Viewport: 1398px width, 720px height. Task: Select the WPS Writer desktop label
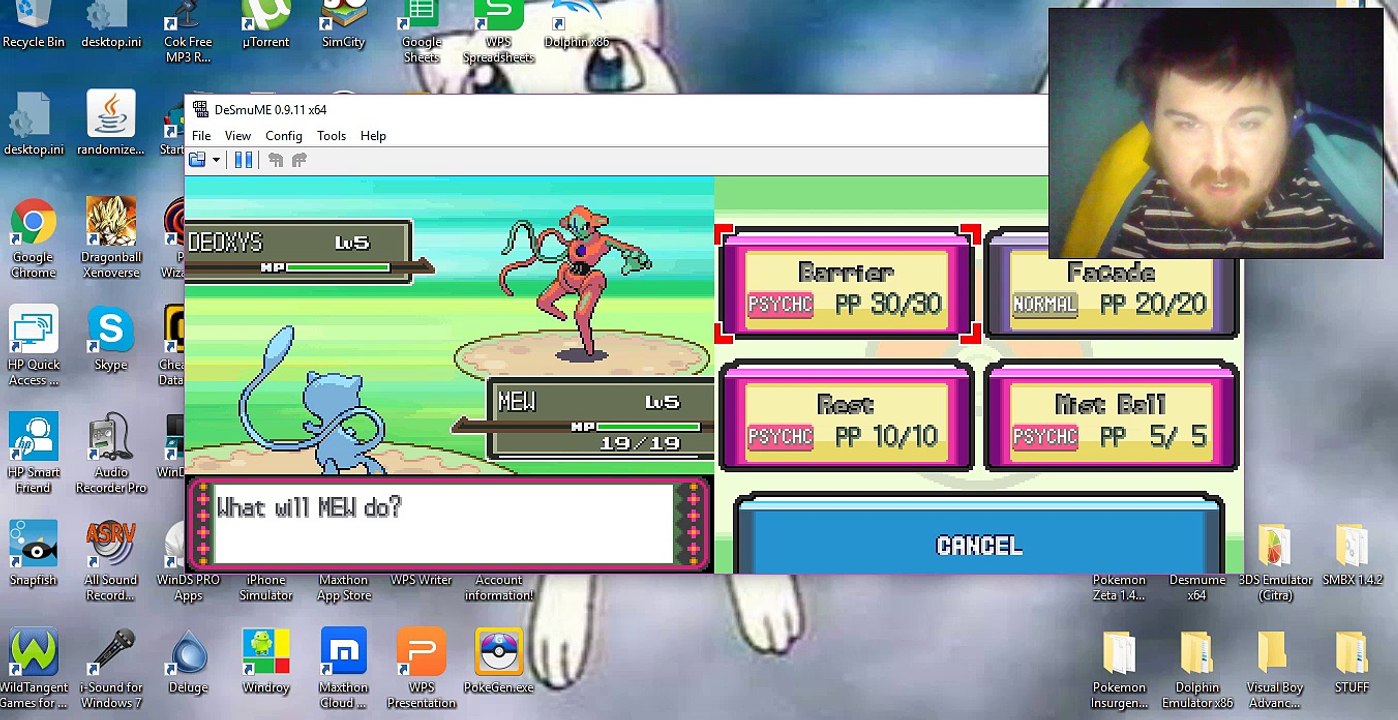point(421,580)
